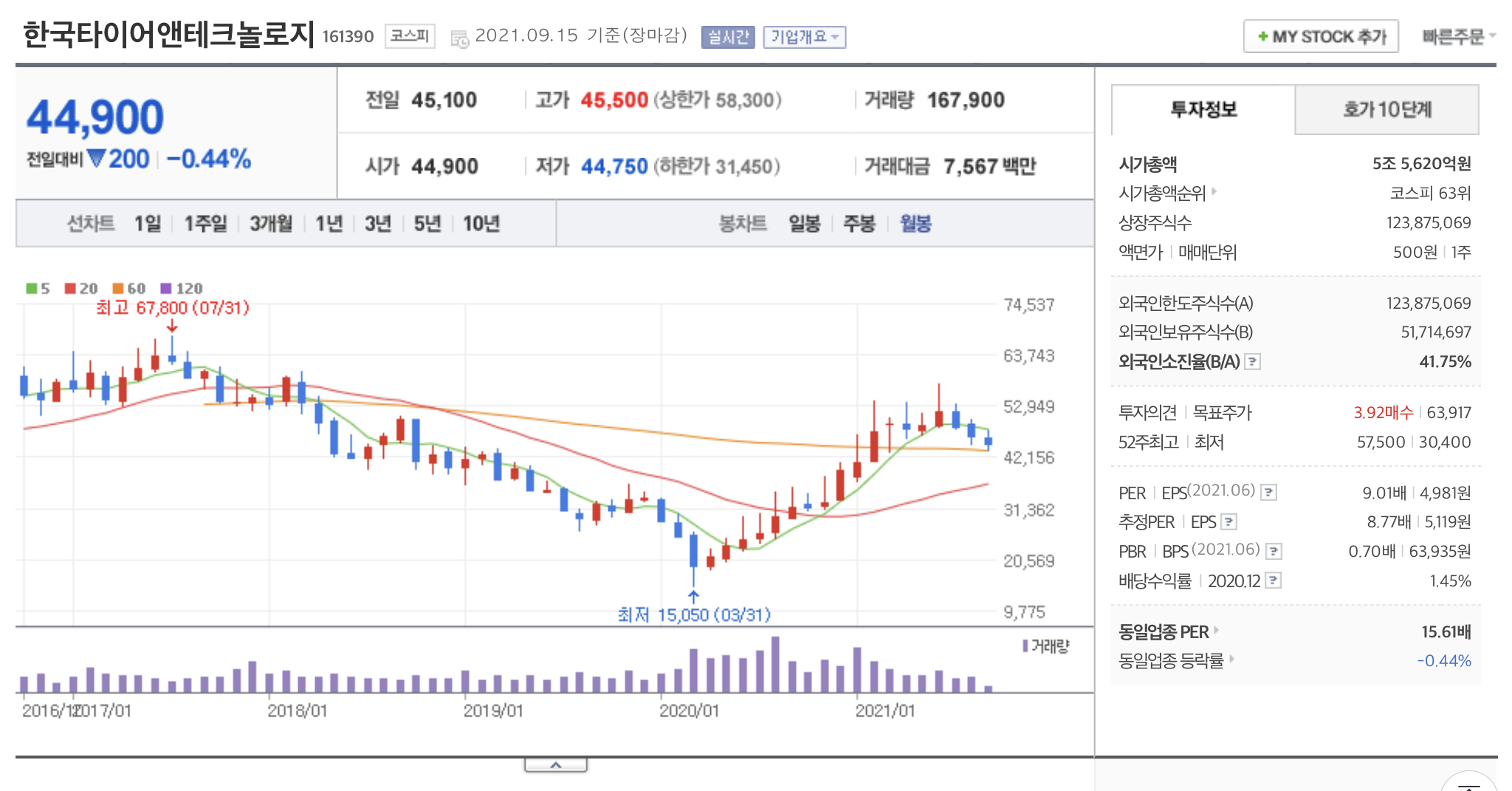
Task: Select 주봉 candlestick chart
Action: 859,223
